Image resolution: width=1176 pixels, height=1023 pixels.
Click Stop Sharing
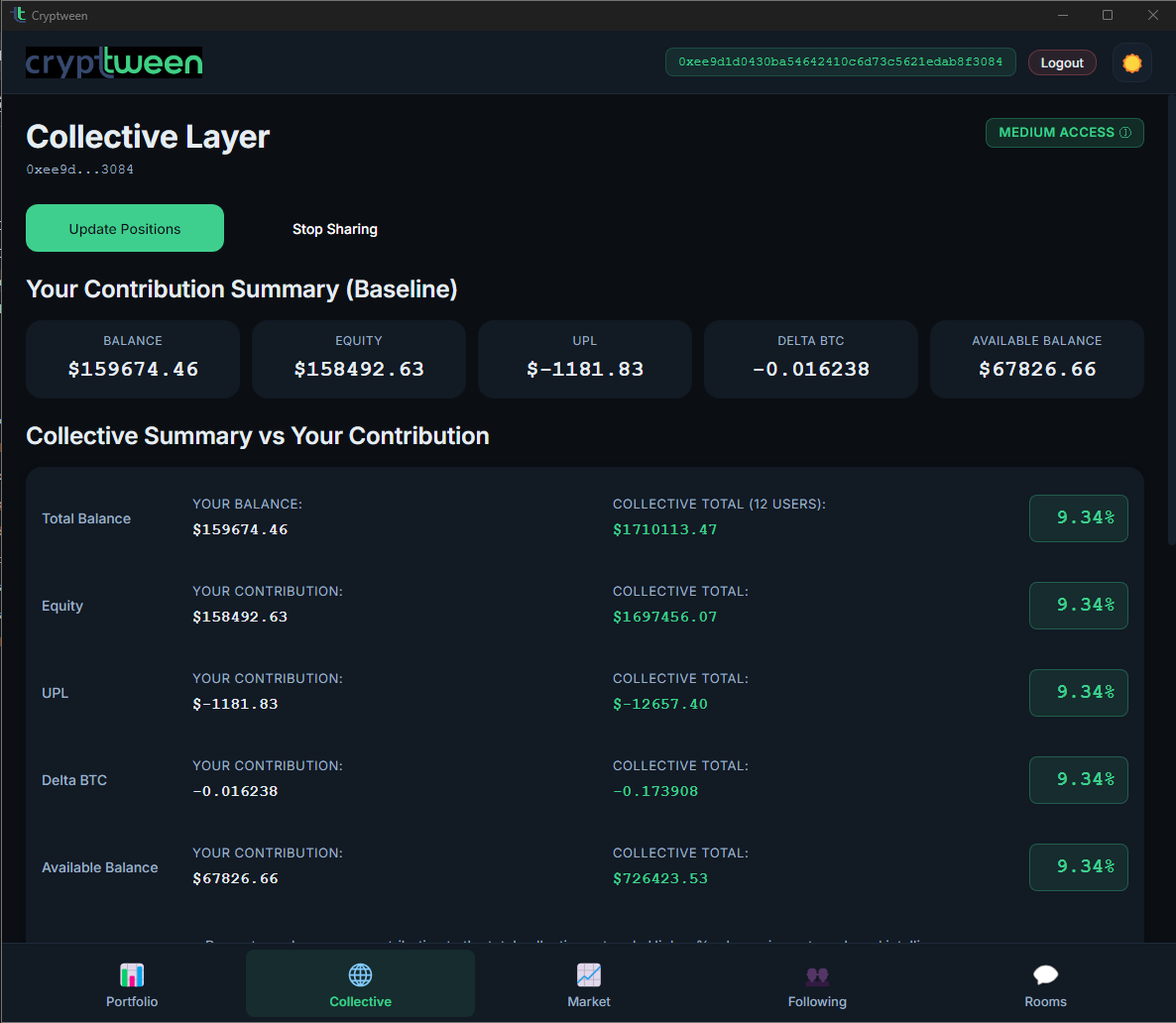(334, 229)
